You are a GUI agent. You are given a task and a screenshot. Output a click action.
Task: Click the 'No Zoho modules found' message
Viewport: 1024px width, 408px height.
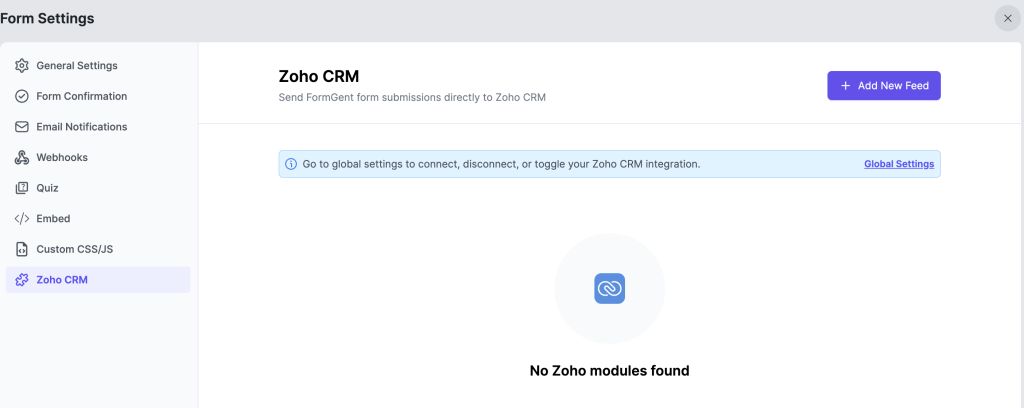point(609,371)
